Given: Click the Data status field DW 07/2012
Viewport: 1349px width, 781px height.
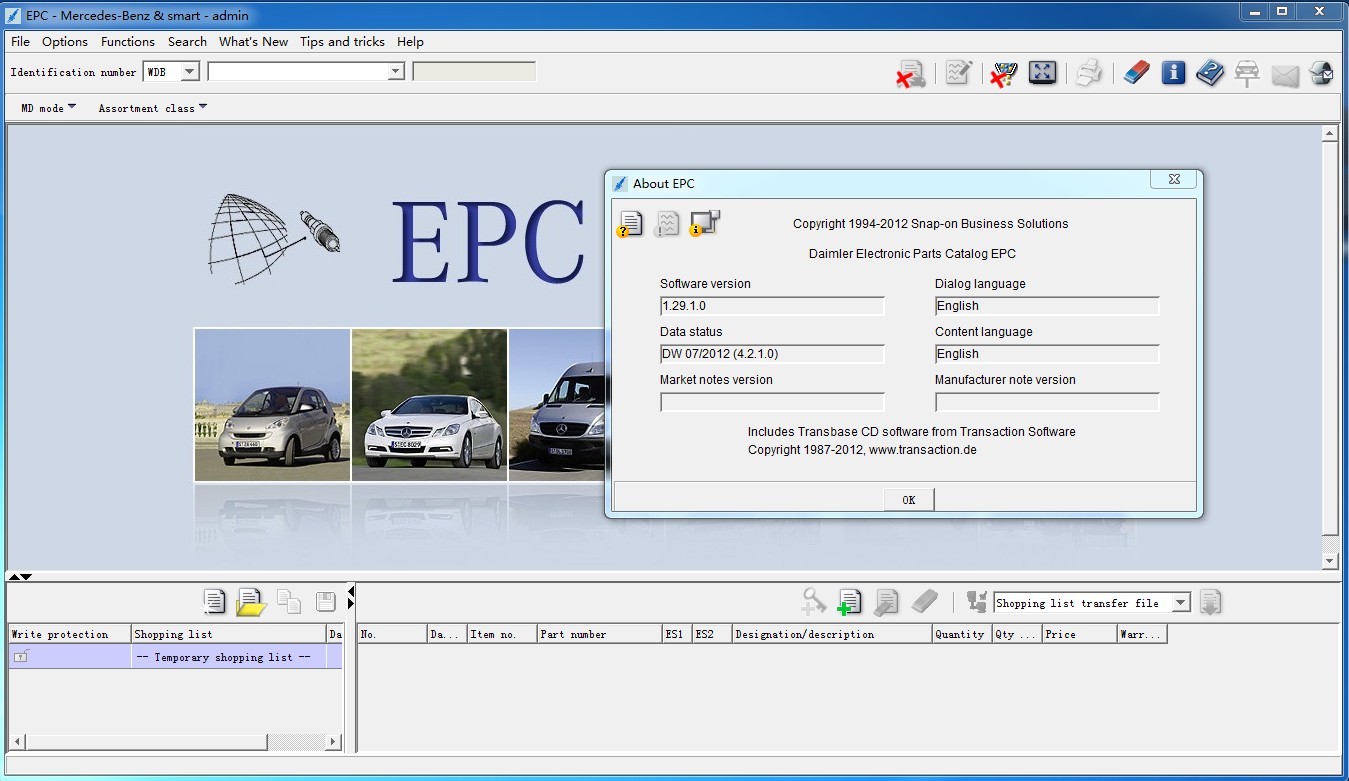Looking at the screenshot, I should click(772, 354).
